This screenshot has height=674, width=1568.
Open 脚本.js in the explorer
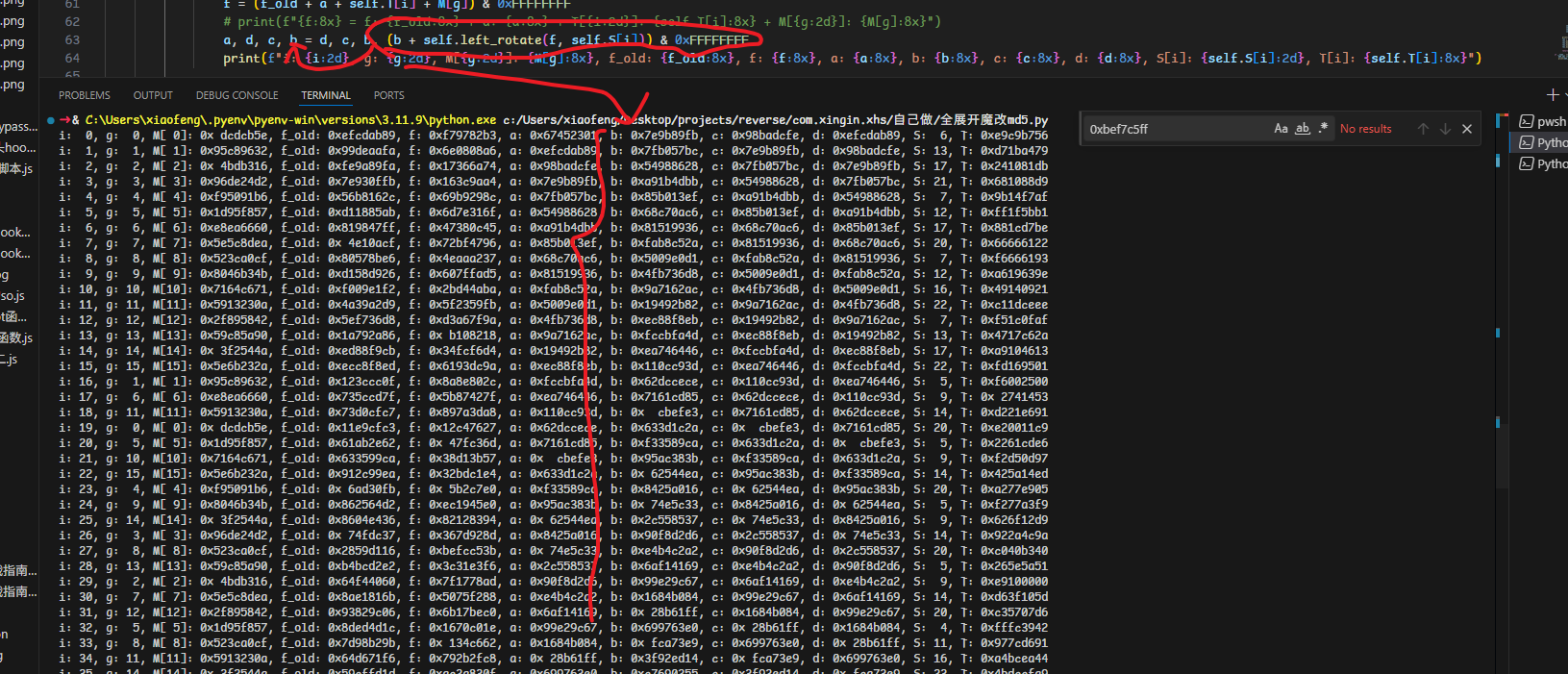click(16, 168)
